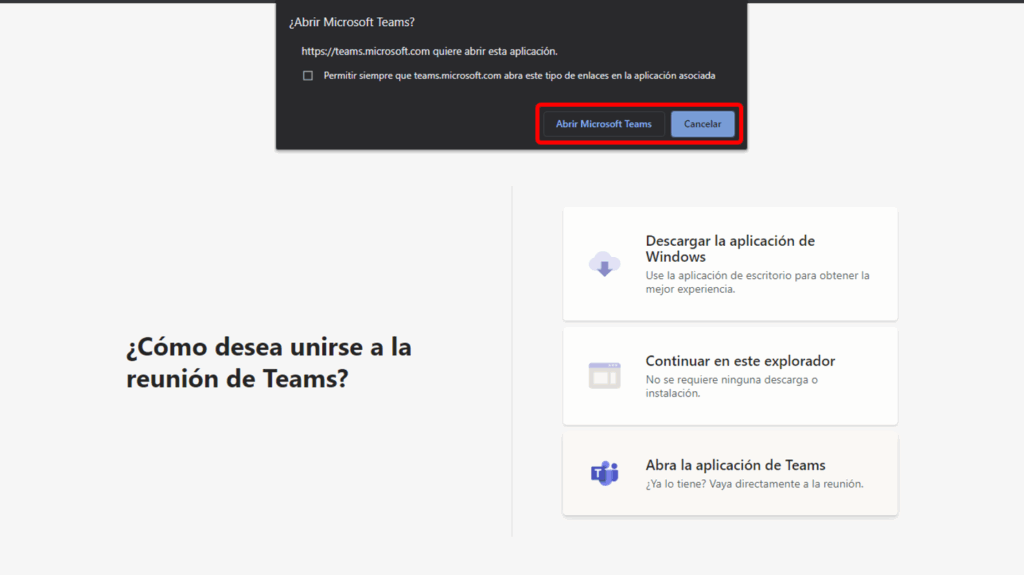
Task: Click the browser window icon
Action: click(604, 376)
